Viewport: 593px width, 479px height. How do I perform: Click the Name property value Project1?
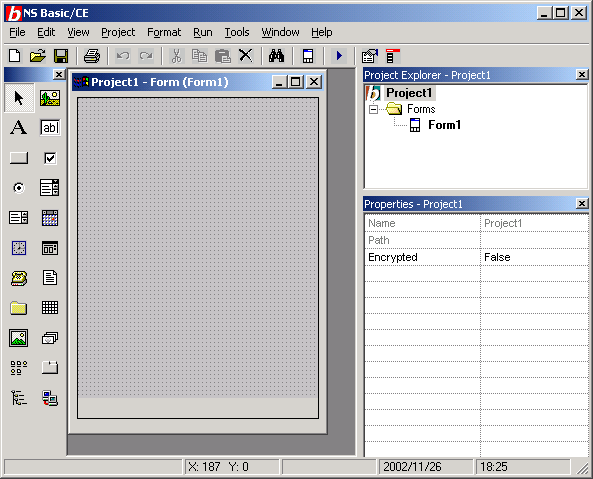tap(534, 223)
